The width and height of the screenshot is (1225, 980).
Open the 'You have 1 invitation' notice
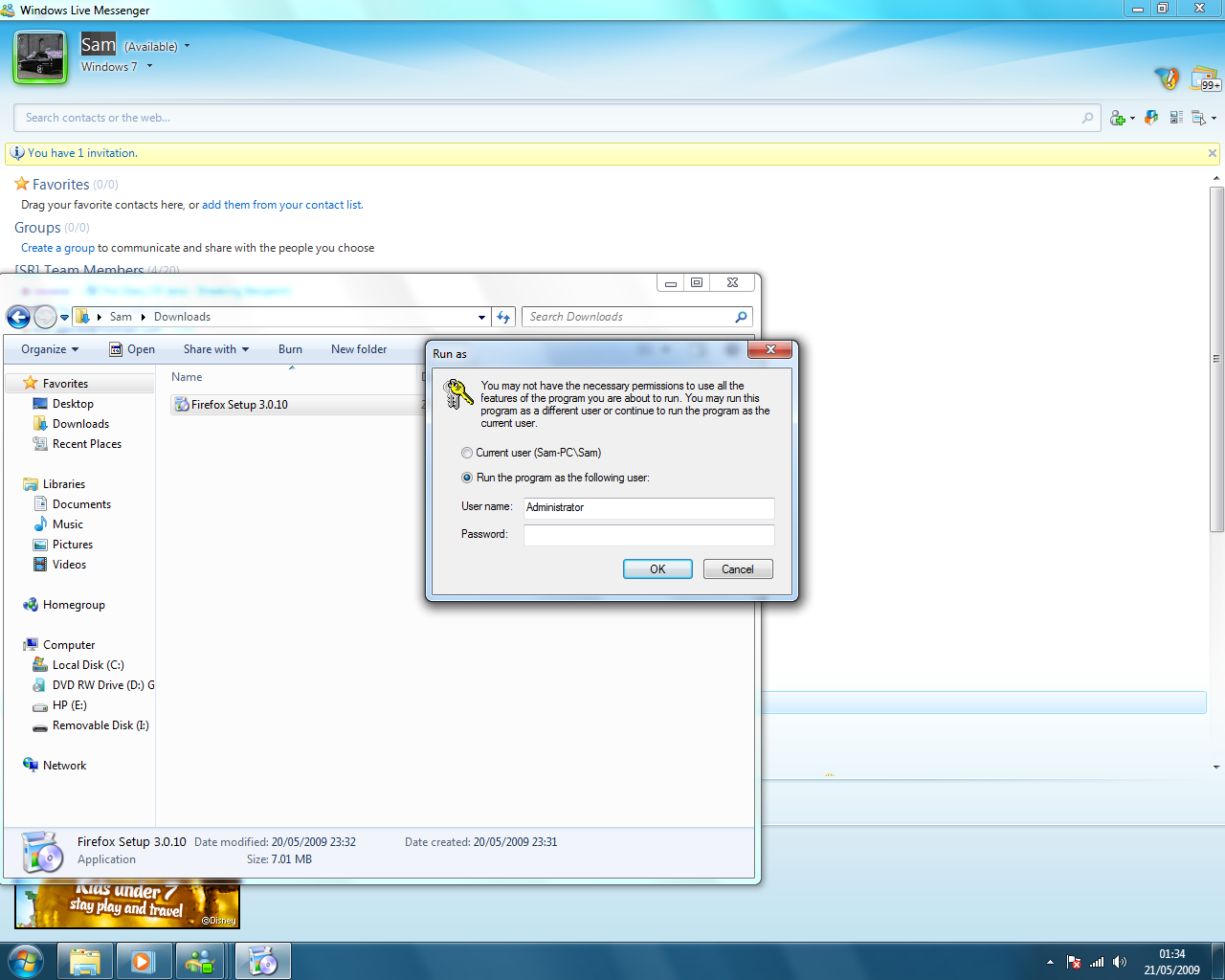click(x=82, y=153)
